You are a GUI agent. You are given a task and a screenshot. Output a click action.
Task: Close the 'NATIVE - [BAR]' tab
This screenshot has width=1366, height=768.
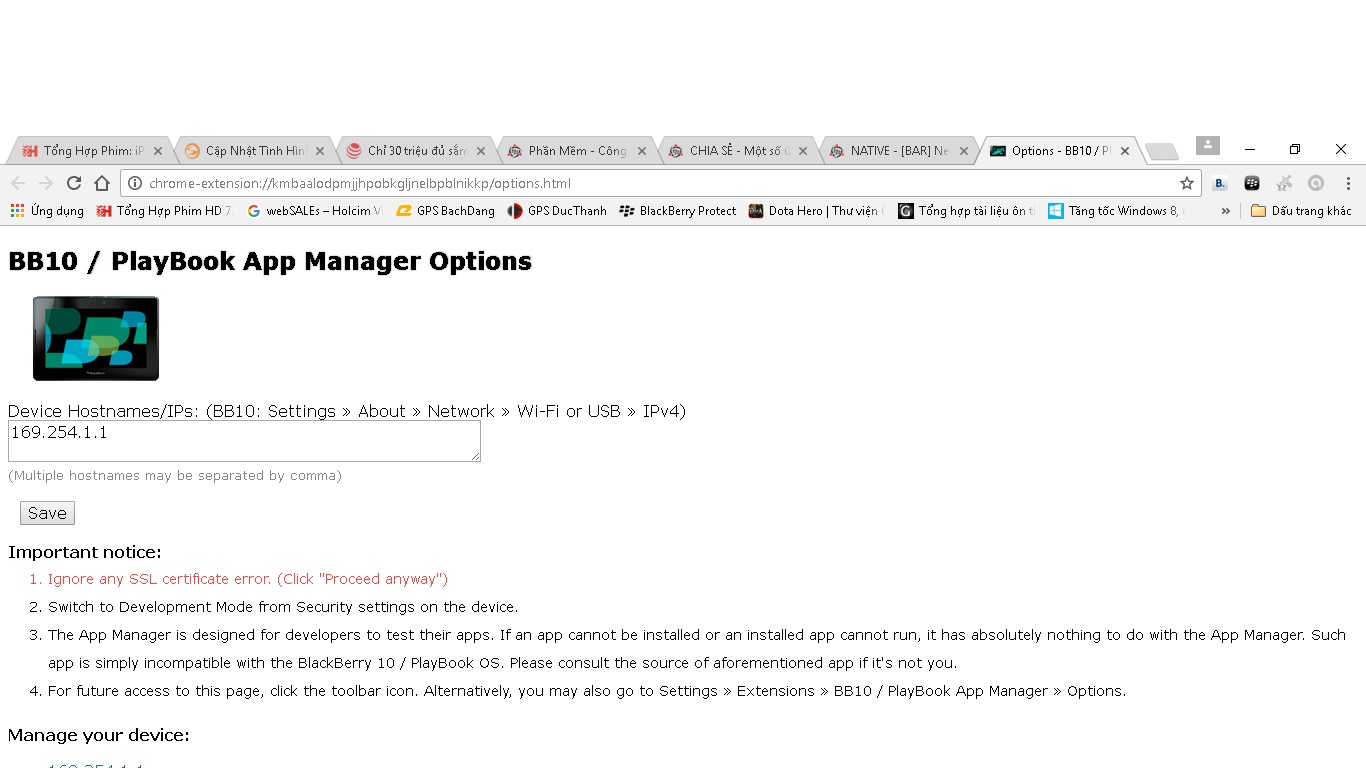point(964,151)
